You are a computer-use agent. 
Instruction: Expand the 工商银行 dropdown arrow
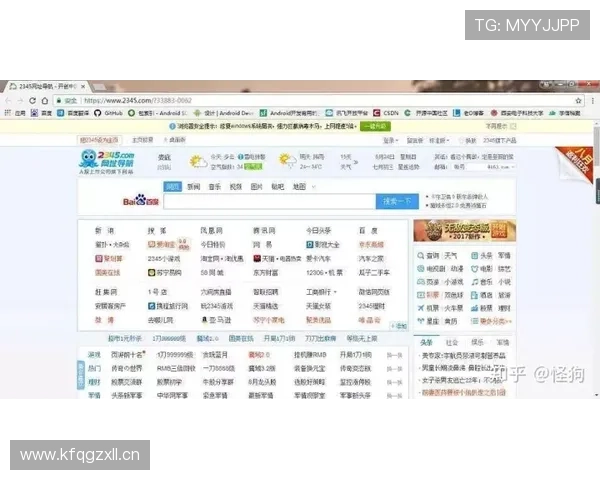335,292
